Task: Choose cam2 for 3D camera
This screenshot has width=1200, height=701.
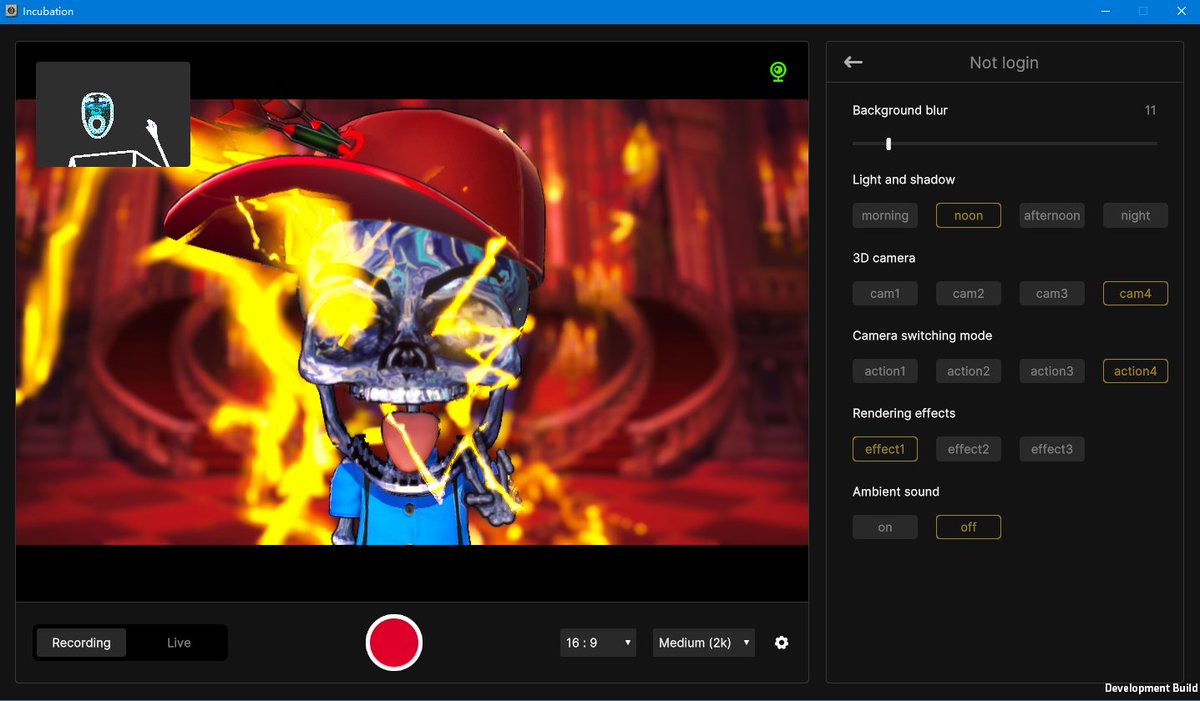Action: point(968,293)
